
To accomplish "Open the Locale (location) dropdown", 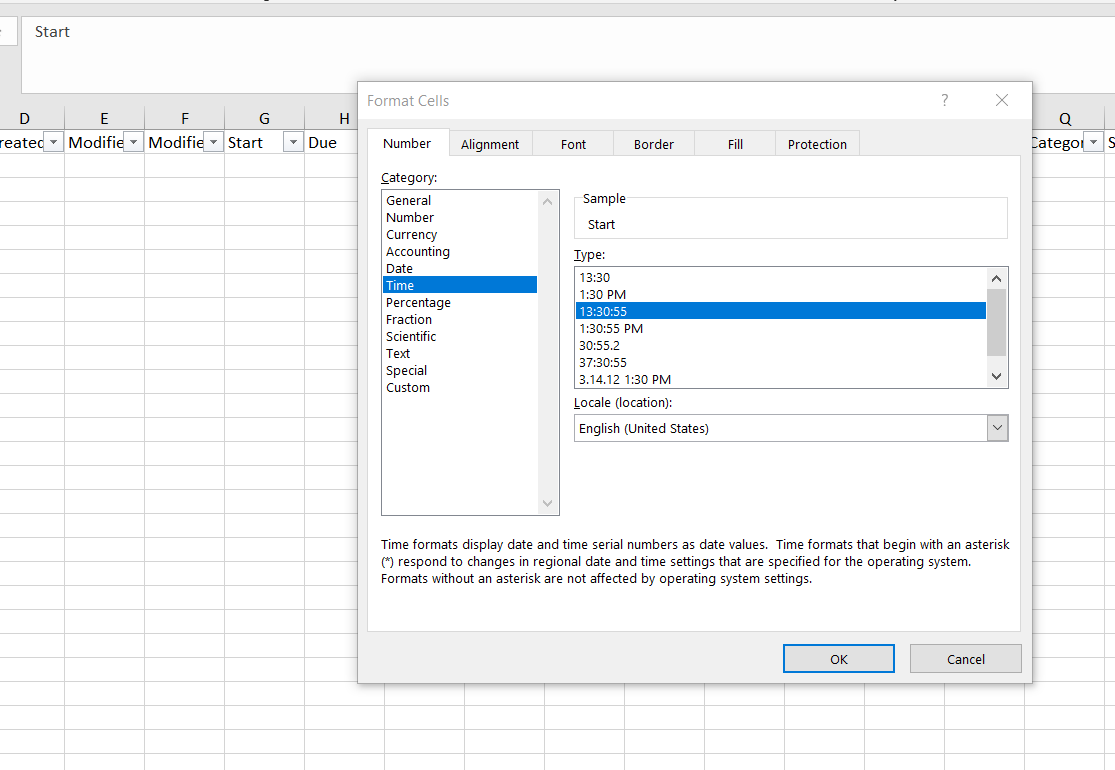I will [x=997, y=427].
